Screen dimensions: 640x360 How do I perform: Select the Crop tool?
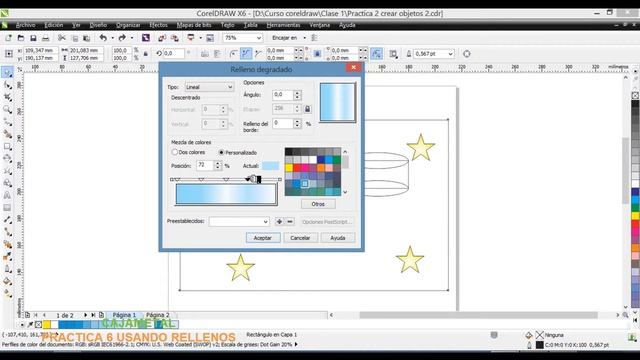point(7,97)
